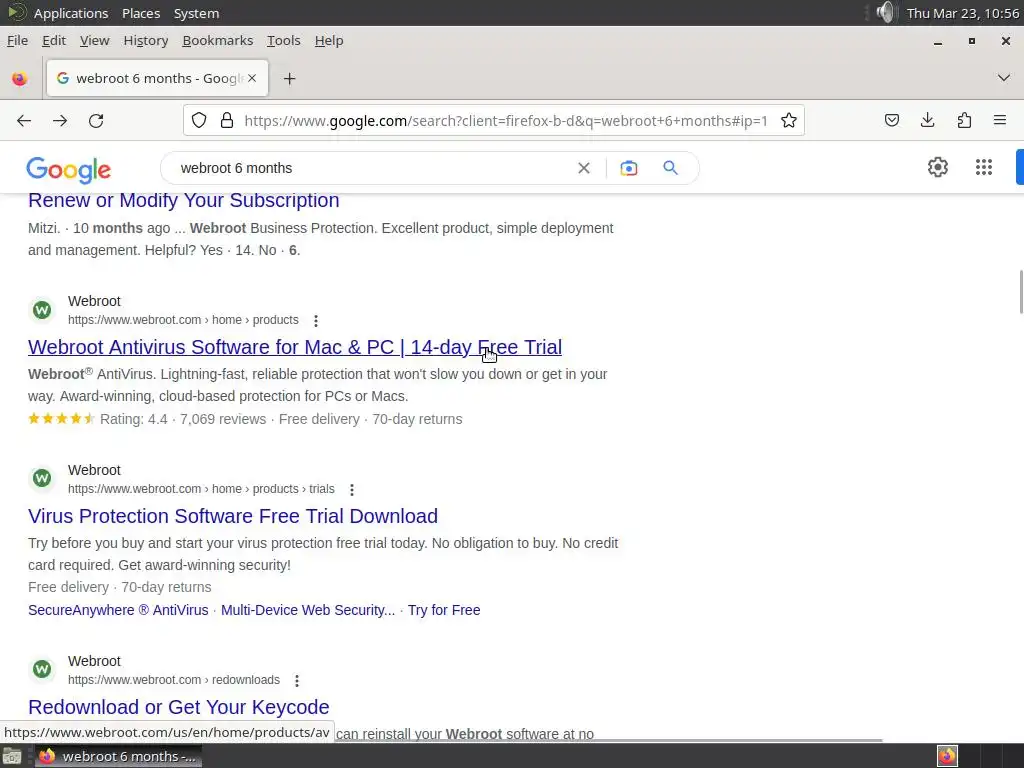Clear the Google search box text
The image size is (1024, 768).
[x=584, y=168]
